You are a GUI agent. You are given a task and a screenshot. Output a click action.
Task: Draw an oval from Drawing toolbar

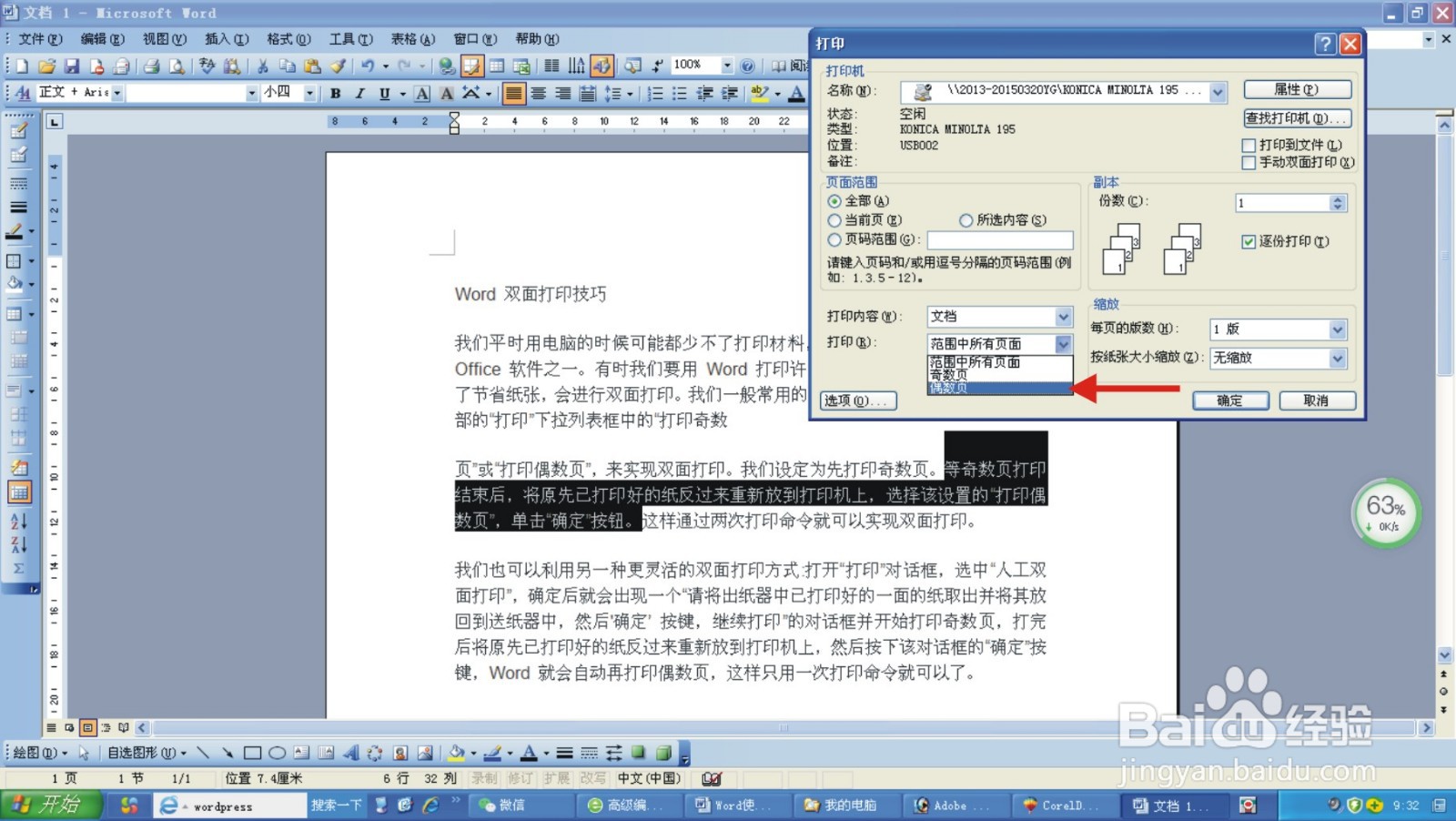click(277, 753)
